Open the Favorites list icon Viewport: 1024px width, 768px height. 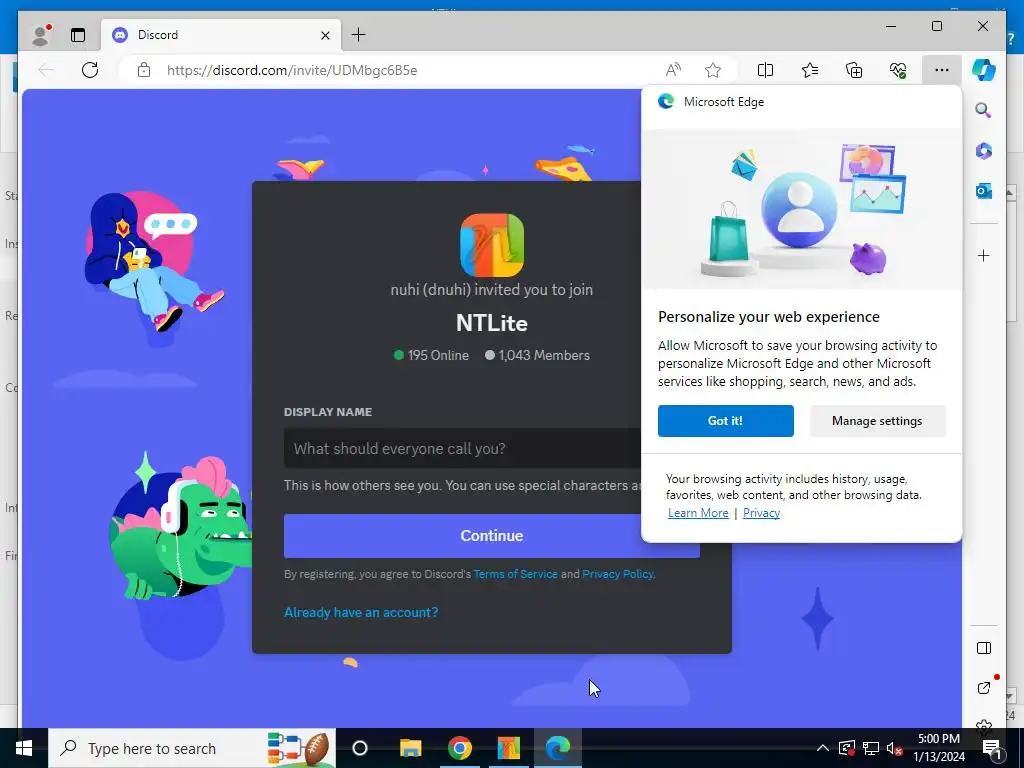coord(810,70)
